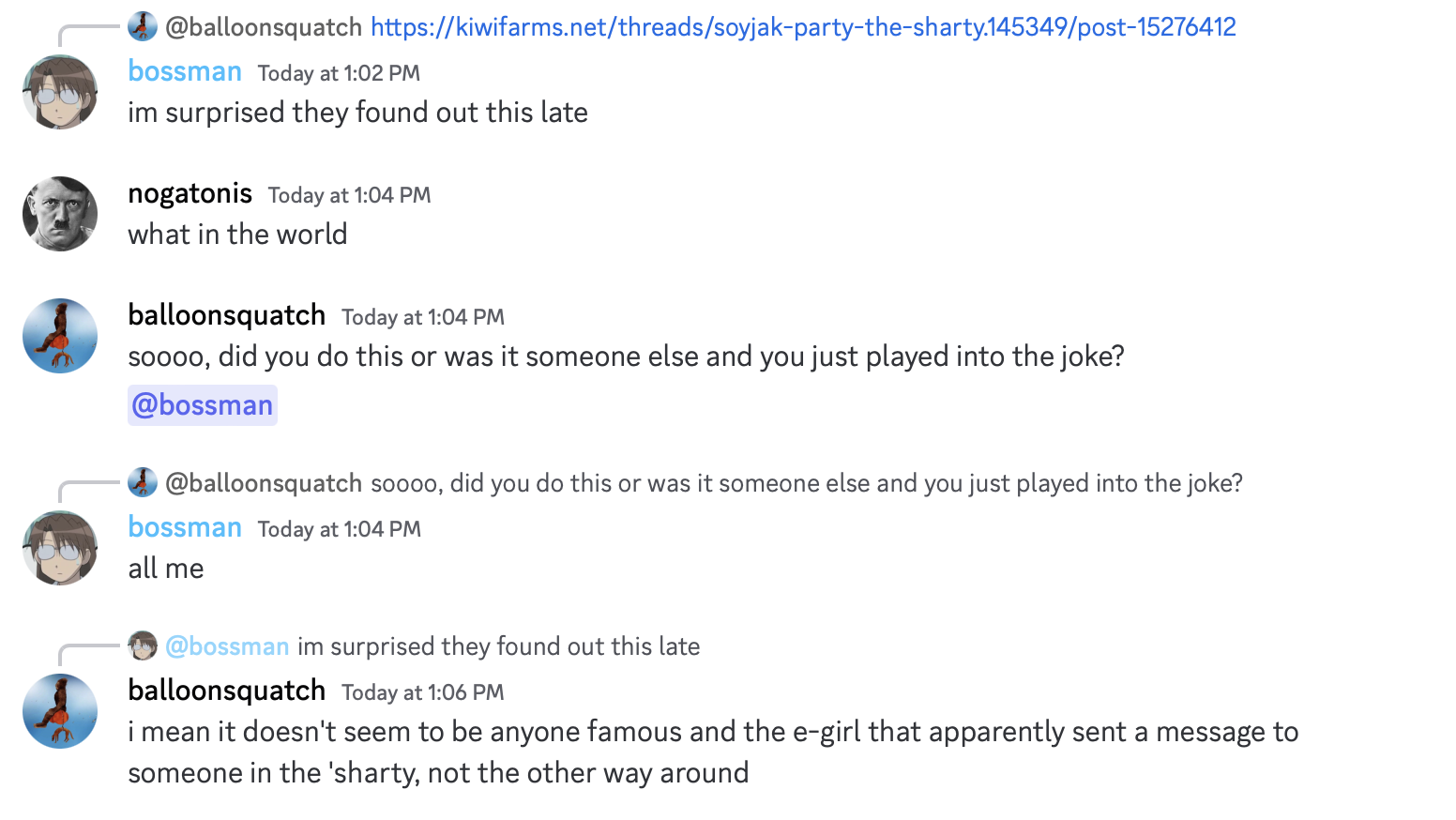The height and width of the screenshot is (820, 1456).
Task: Jump to the quoted "im surprised they found out" reply
Action: [498, 646]
